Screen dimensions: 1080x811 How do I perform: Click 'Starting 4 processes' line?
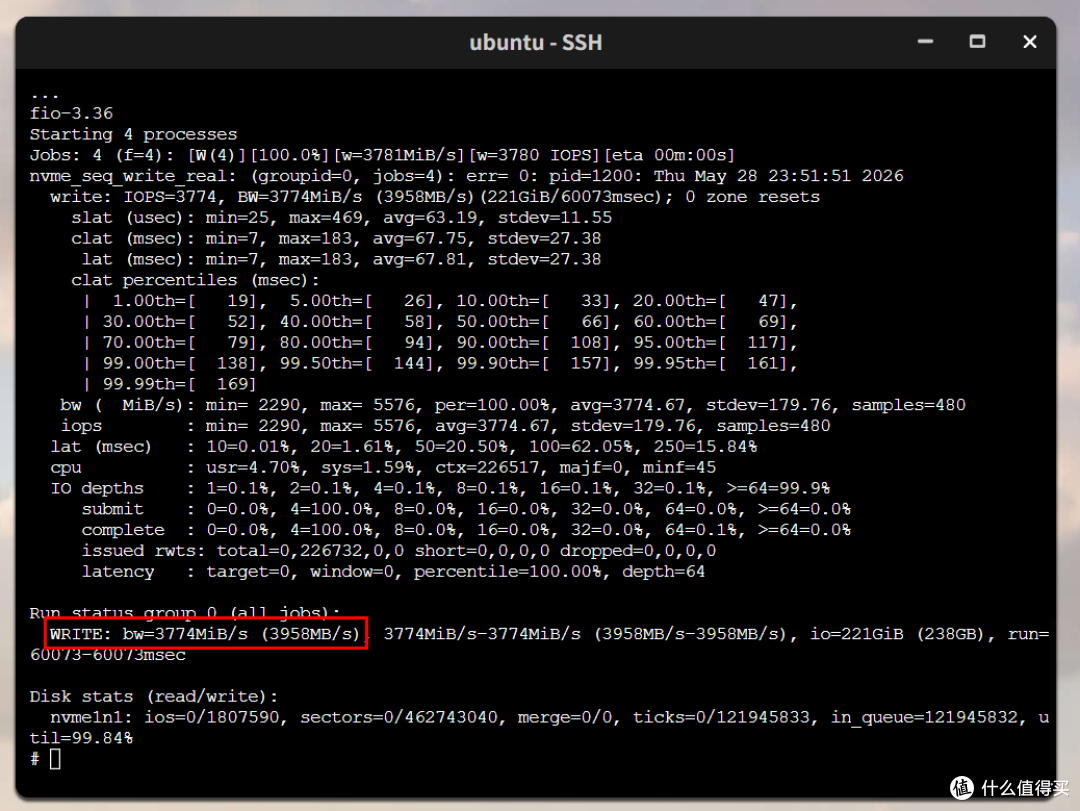pyautogui.click(x=133, y=134)
